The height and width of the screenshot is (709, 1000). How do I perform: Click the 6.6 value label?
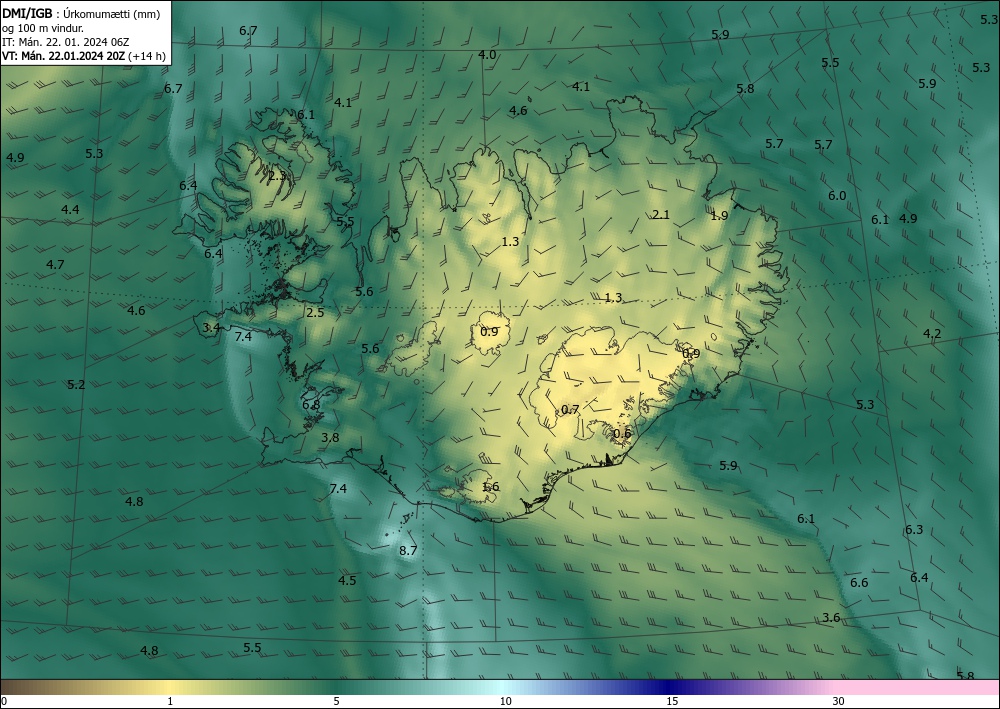[x=859, y=583]
